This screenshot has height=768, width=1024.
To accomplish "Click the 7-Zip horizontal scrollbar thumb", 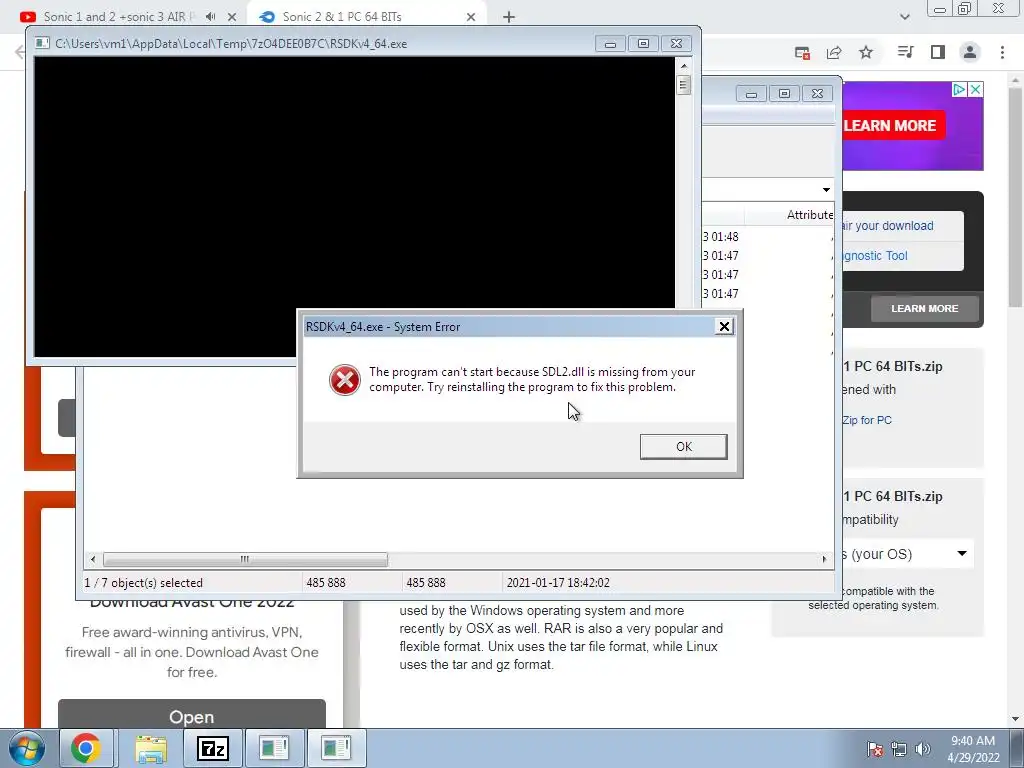I will pos(245,559).
